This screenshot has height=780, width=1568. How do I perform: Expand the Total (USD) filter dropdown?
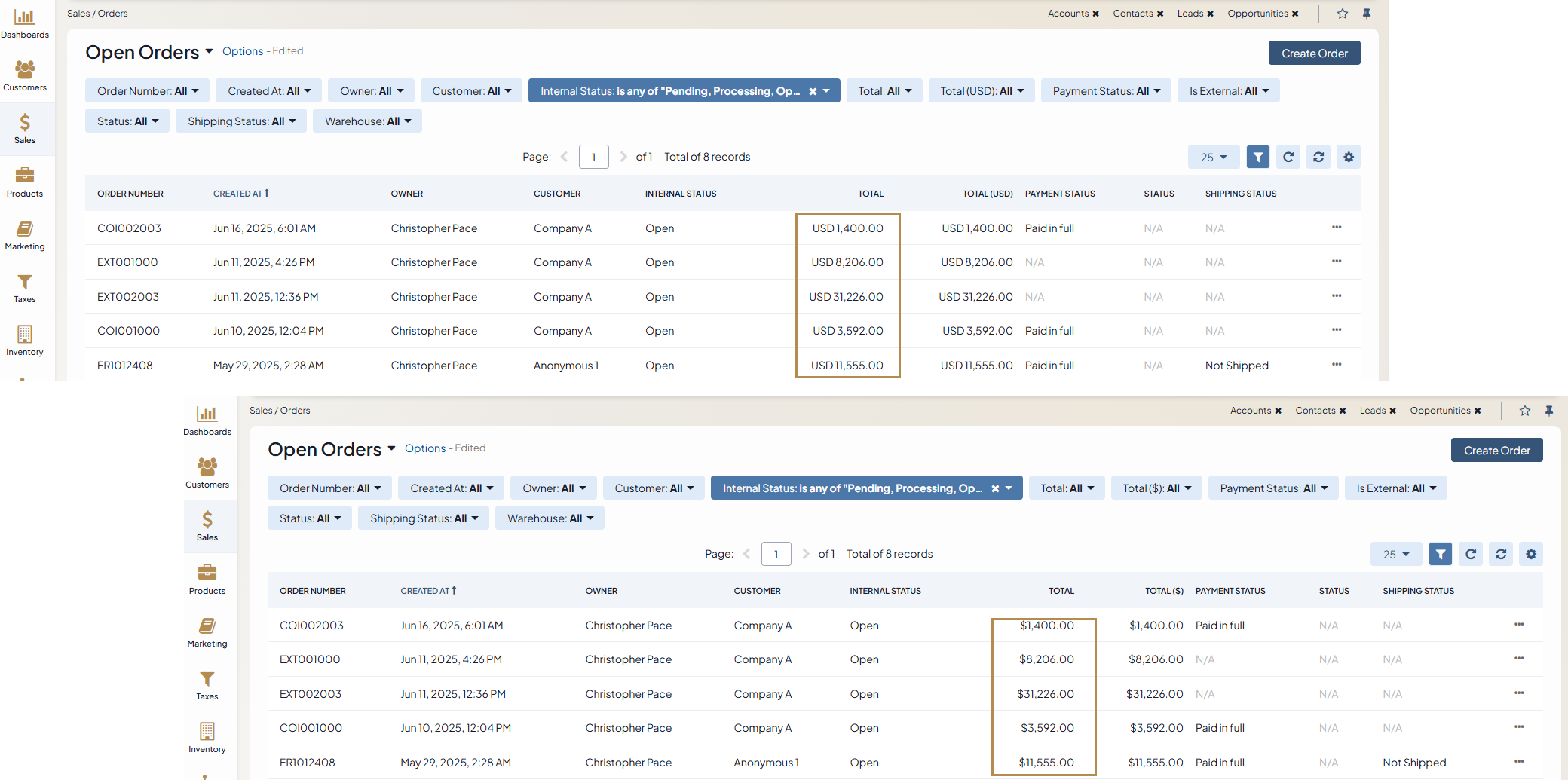[981, 91]
